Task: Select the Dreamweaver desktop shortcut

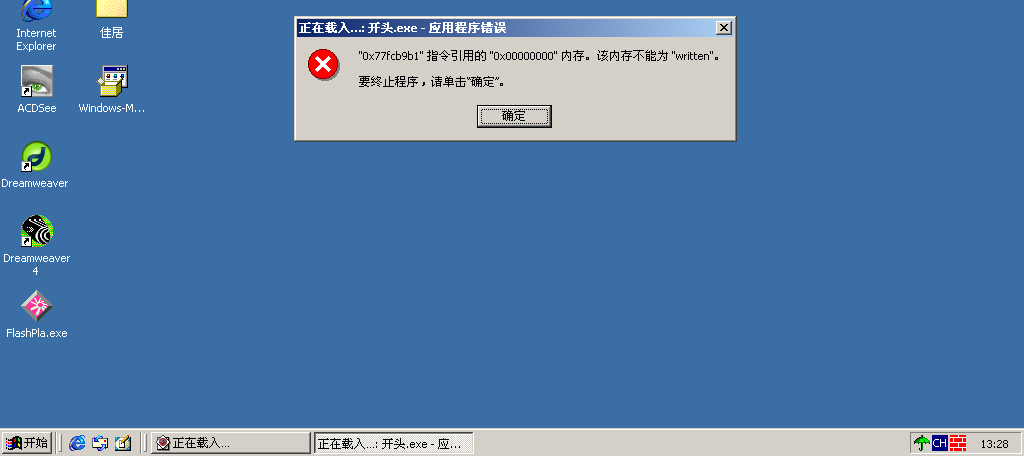Action: tap(35, 165)
